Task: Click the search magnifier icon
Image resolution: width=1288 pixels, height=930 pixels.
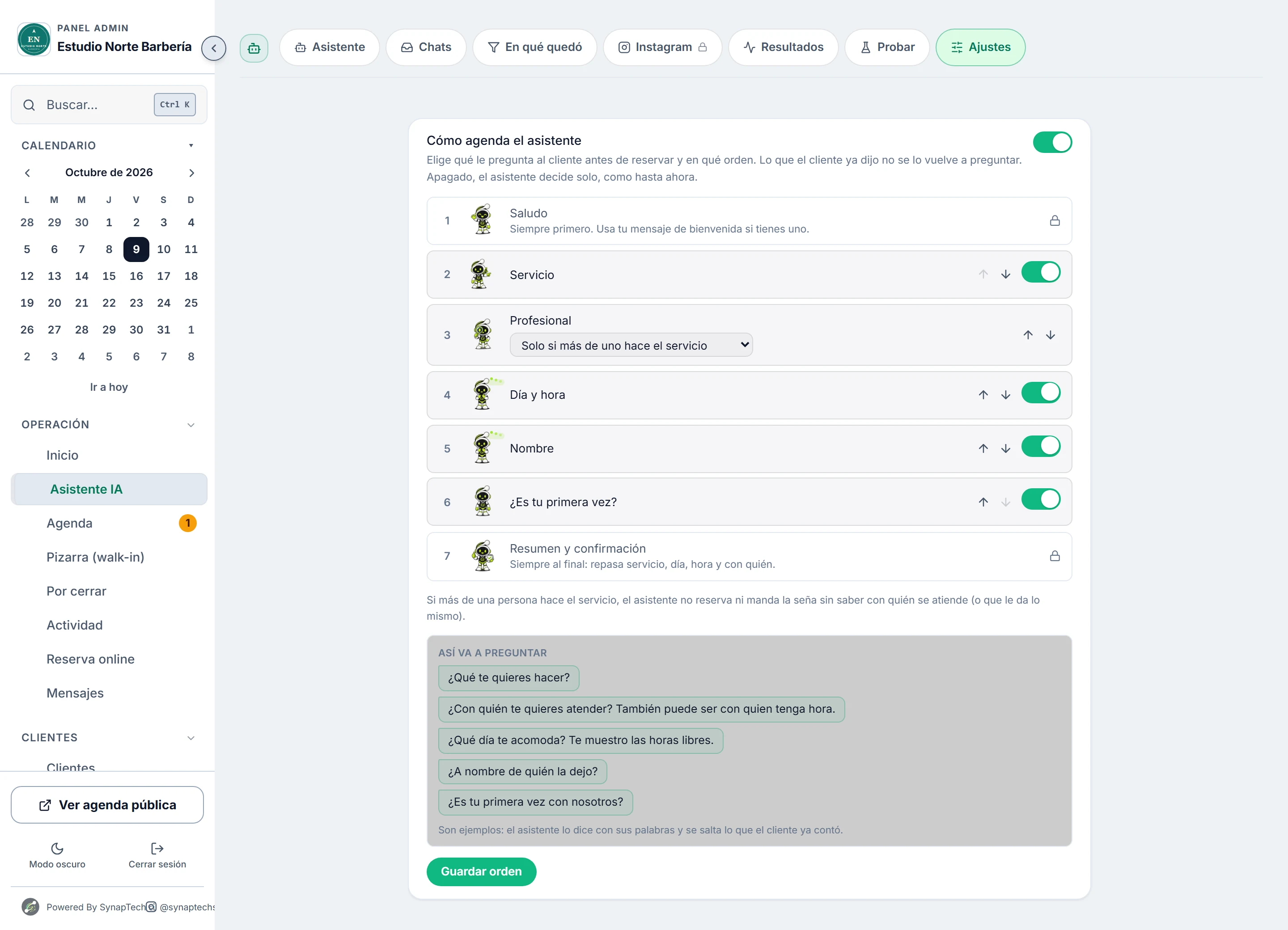Action: [29, 105]
